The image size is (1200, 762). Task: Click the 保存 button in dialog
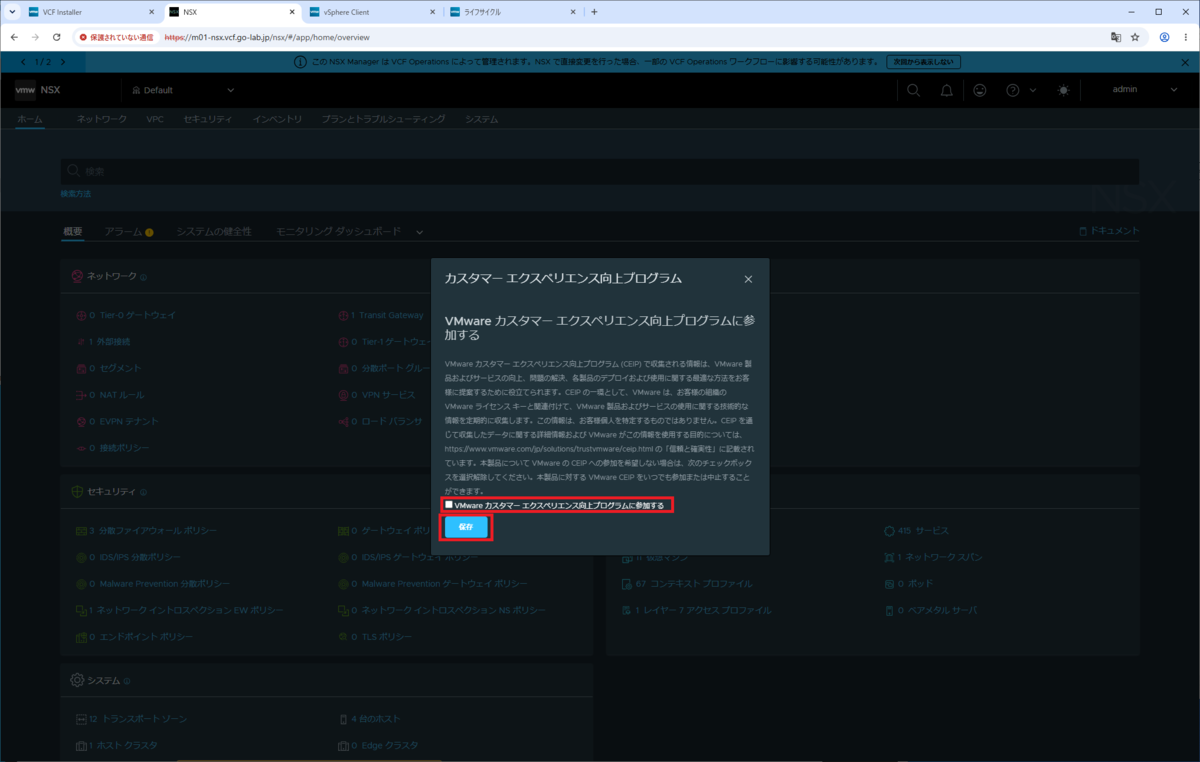point(466,527)
